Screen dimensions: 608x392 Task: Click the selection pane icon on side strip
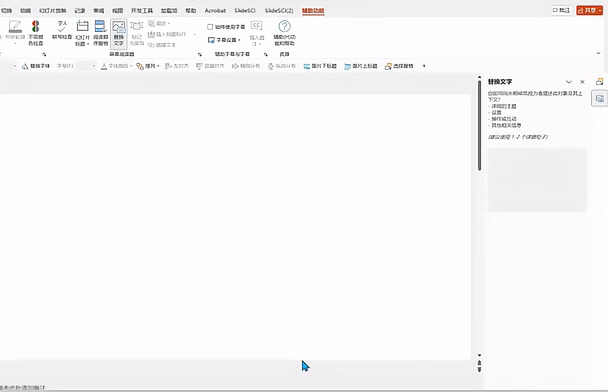pyautogui.click(x=599, y=81)
